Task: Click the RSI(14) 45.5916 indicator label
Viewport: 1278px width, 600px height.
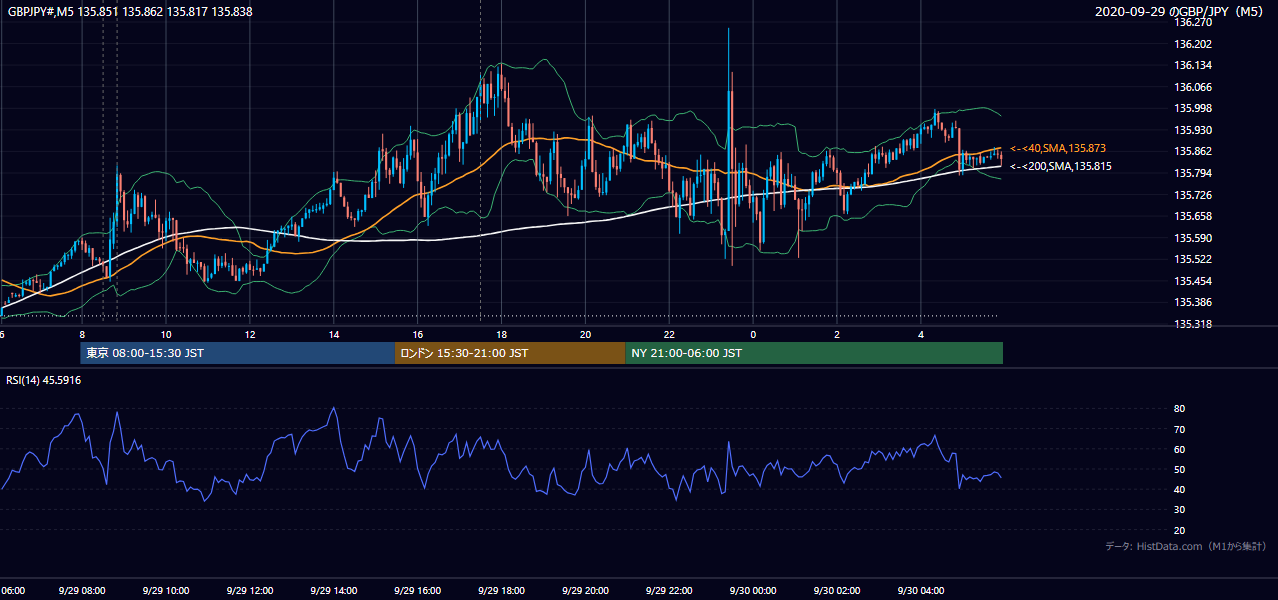Action: (44, 380)
